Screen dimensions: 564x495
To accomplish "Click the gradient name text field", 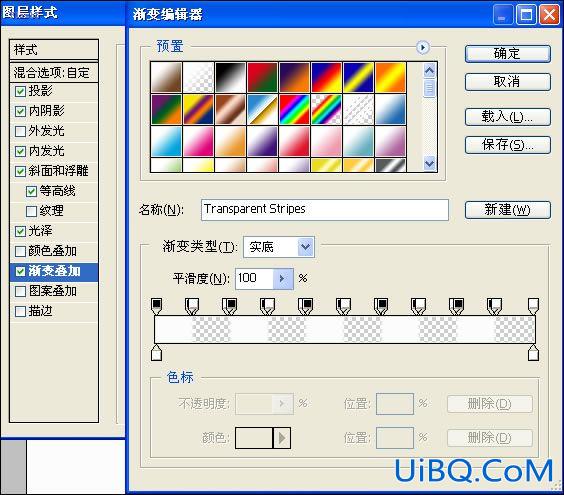I will pos(325,209).
